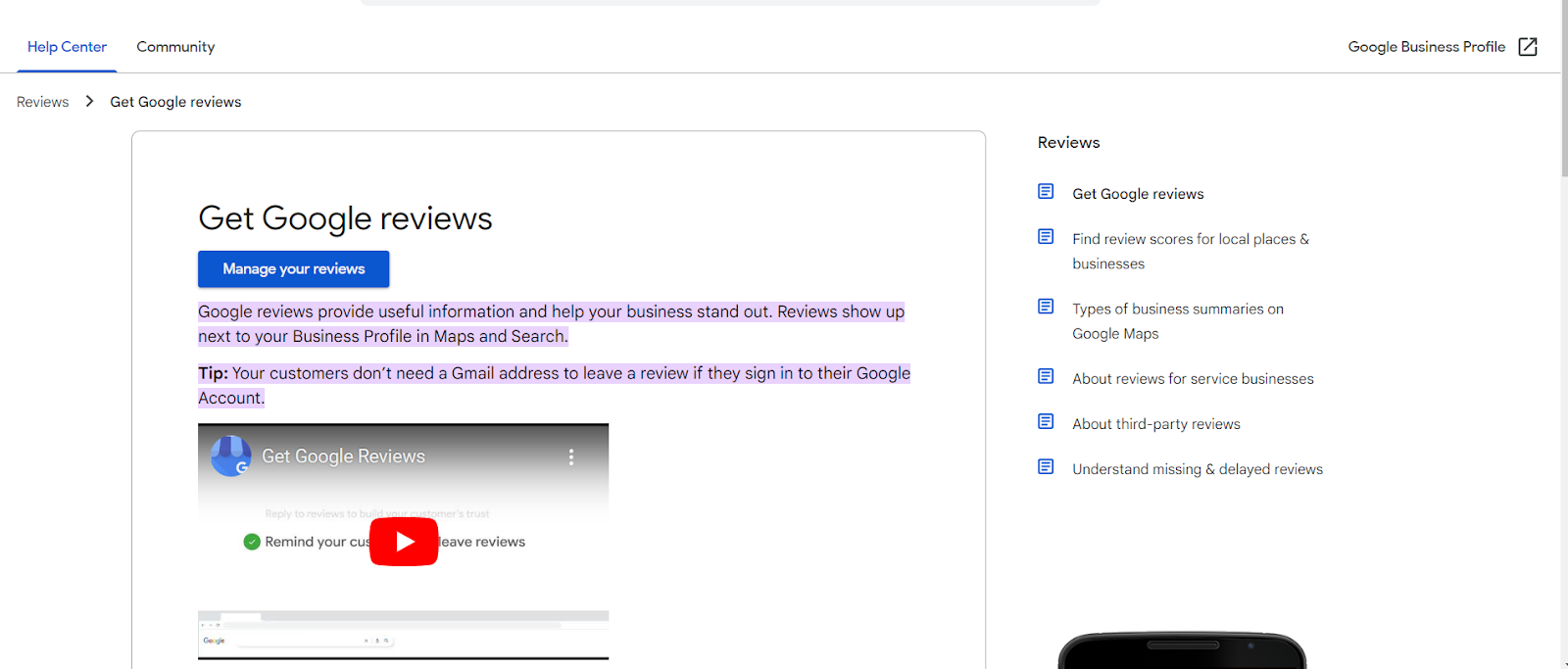Open 'Find review scores for local places' article
The image size is (1568, 669).
point(1190,251)
